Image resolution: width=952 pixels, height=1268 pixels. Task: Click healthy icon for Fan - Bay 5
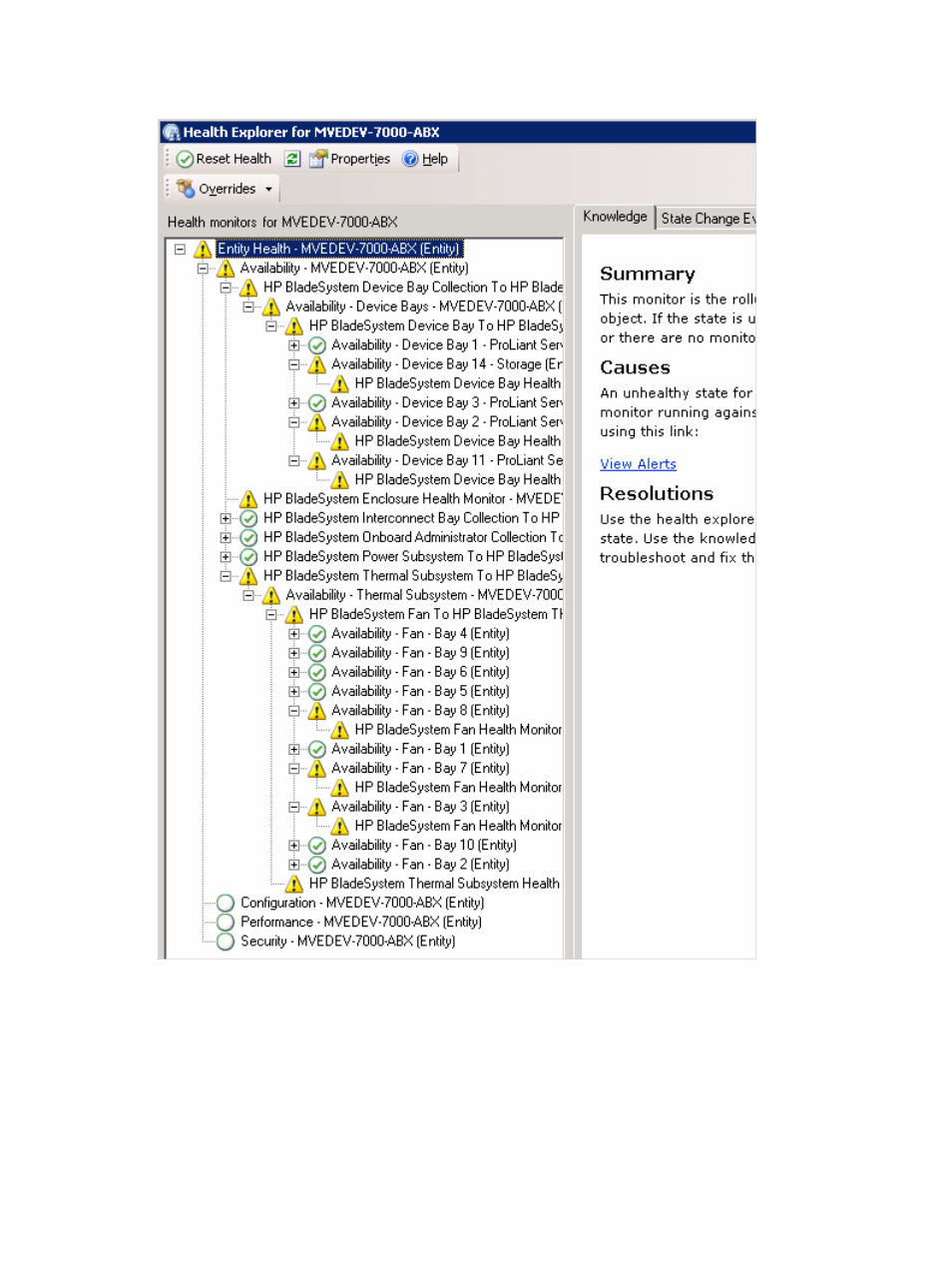coord(317,692)
